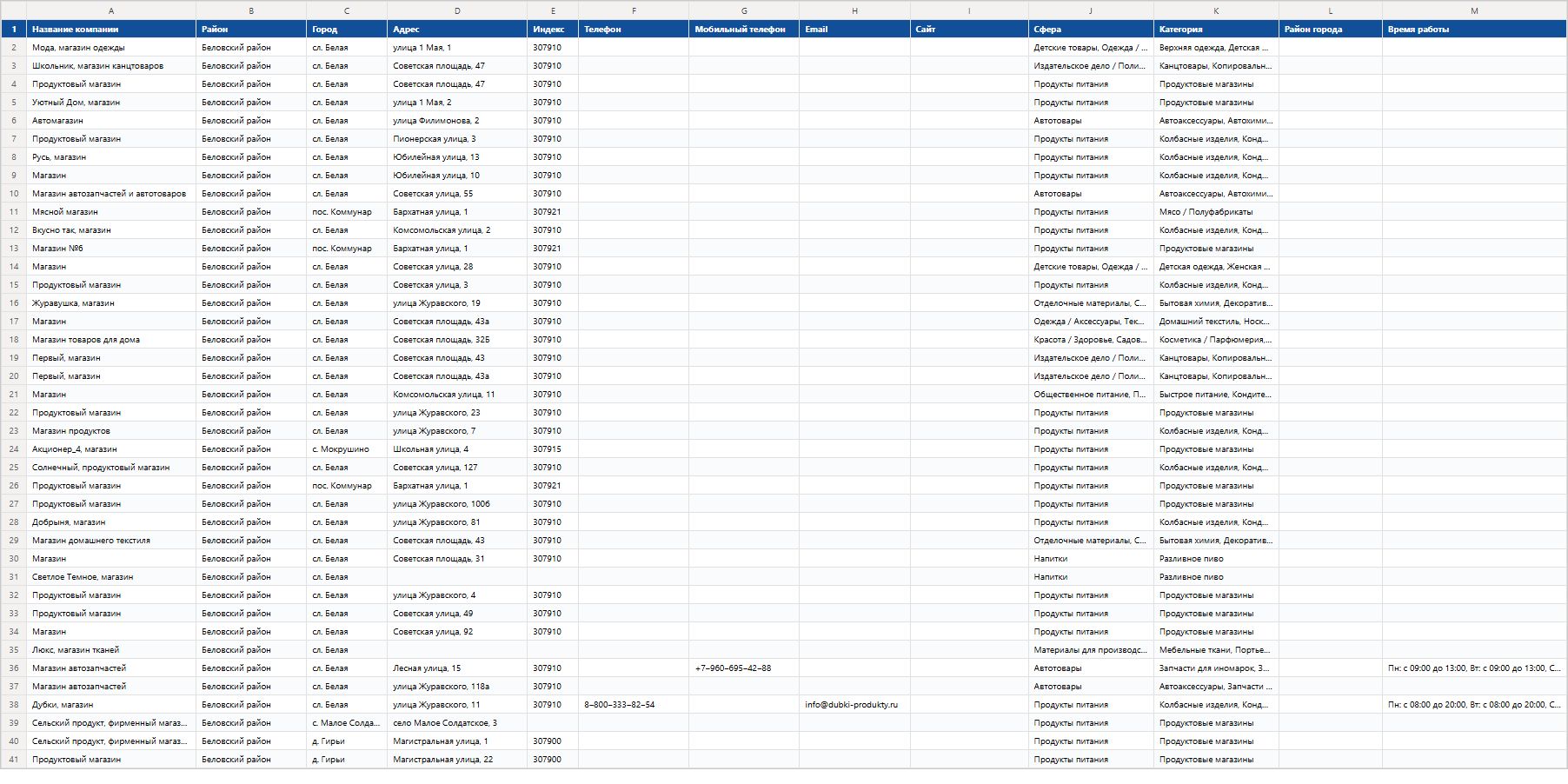Select column M header

tap(1474, 10)
